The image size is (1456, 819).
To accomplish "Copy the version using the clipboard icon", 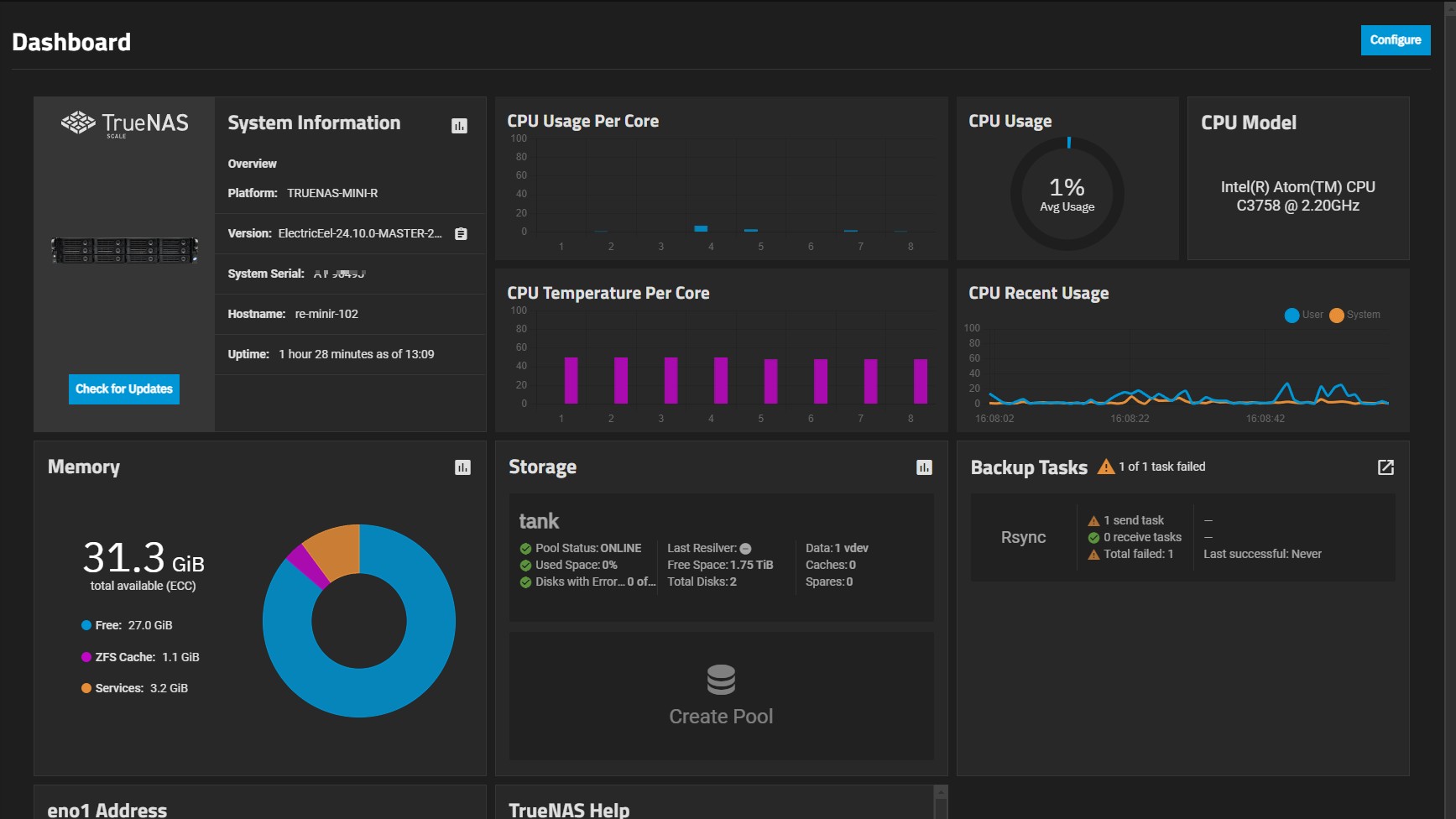I will pyautogui.click(x=459, y=234).
